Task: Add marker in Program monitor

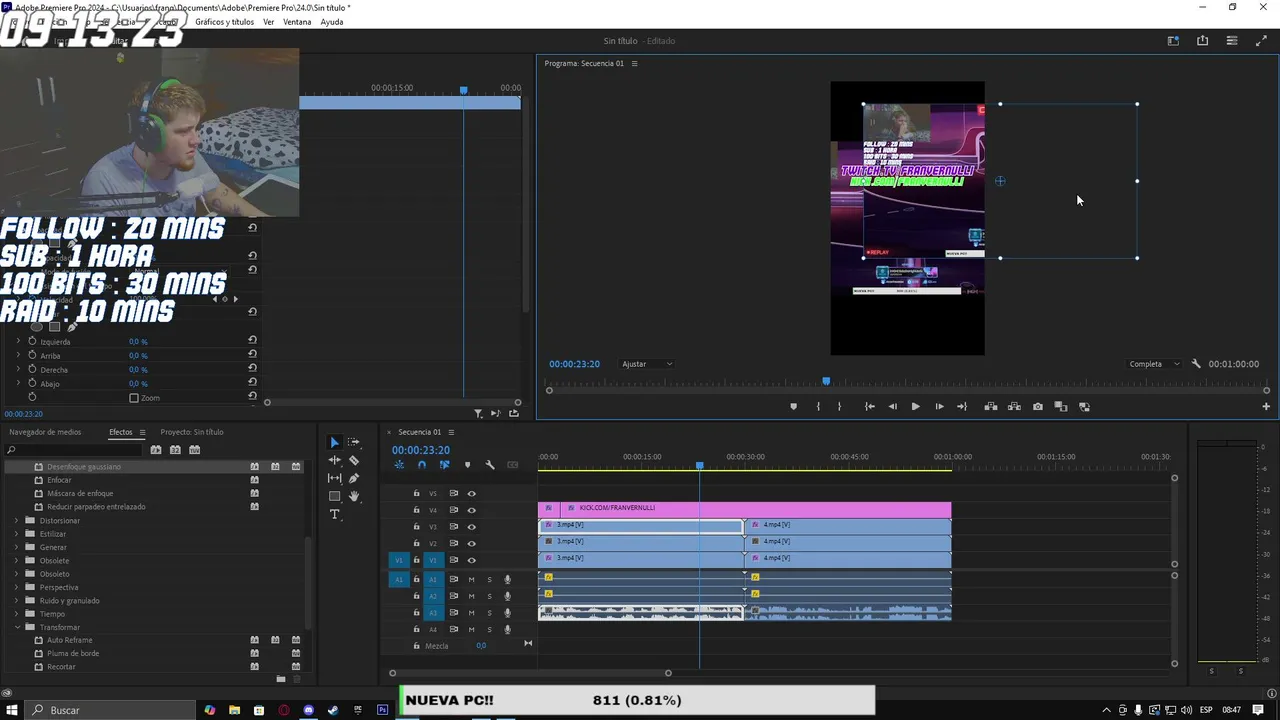Action: (794, 407)
